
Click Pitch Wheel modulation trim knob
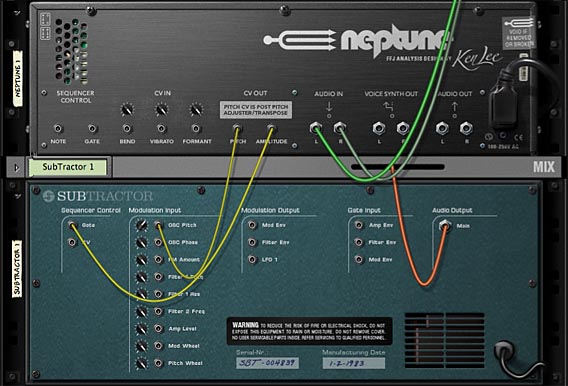point(142,363)
